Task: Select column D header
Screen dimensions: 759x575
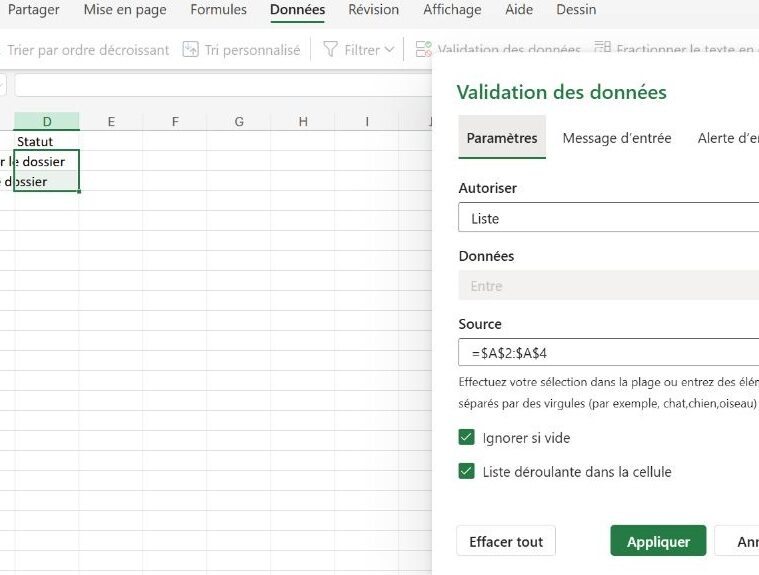Action: pos(47,121)
